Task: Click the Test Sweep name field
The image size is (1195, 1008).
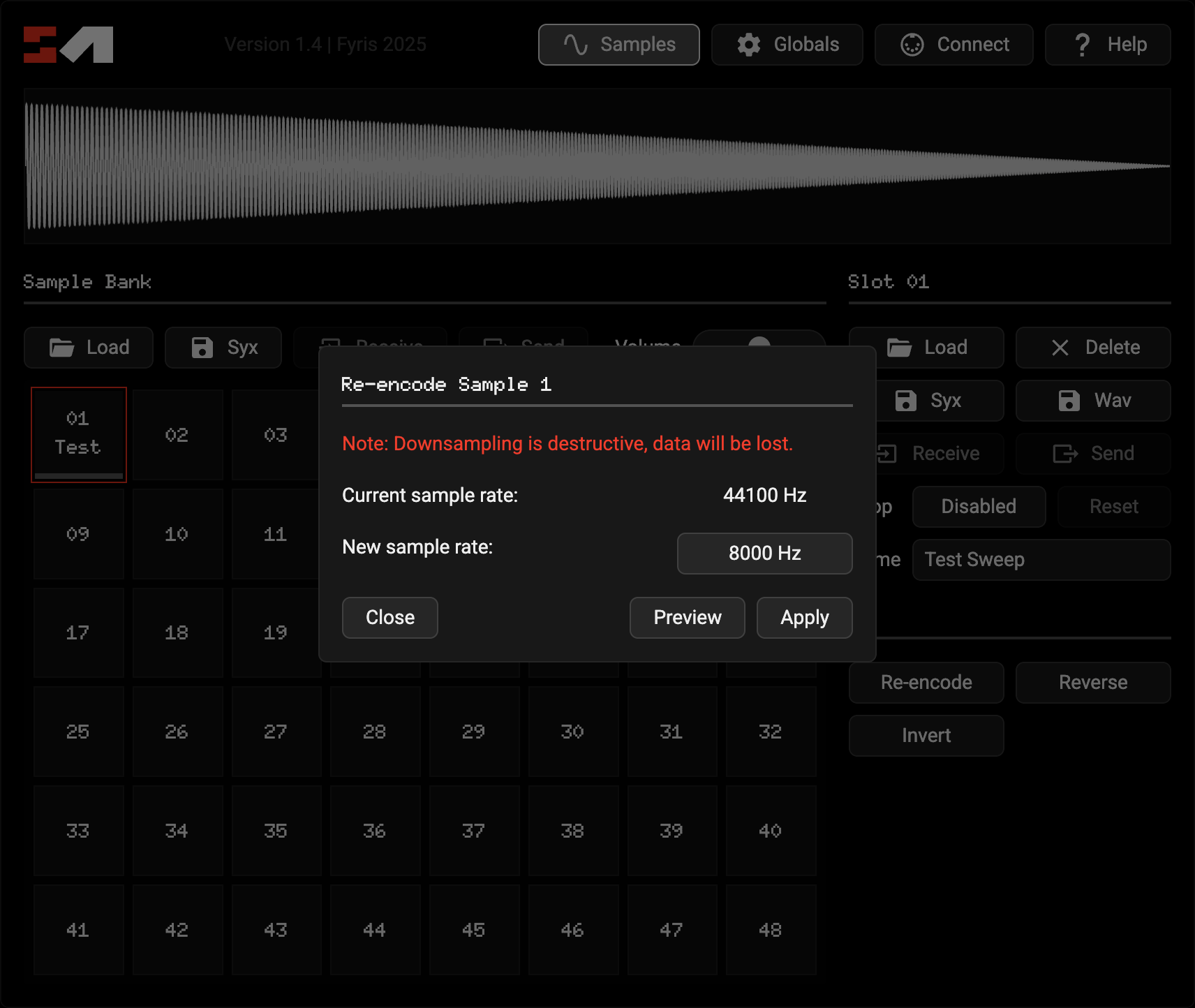Action: click(x=1041, y=560)
